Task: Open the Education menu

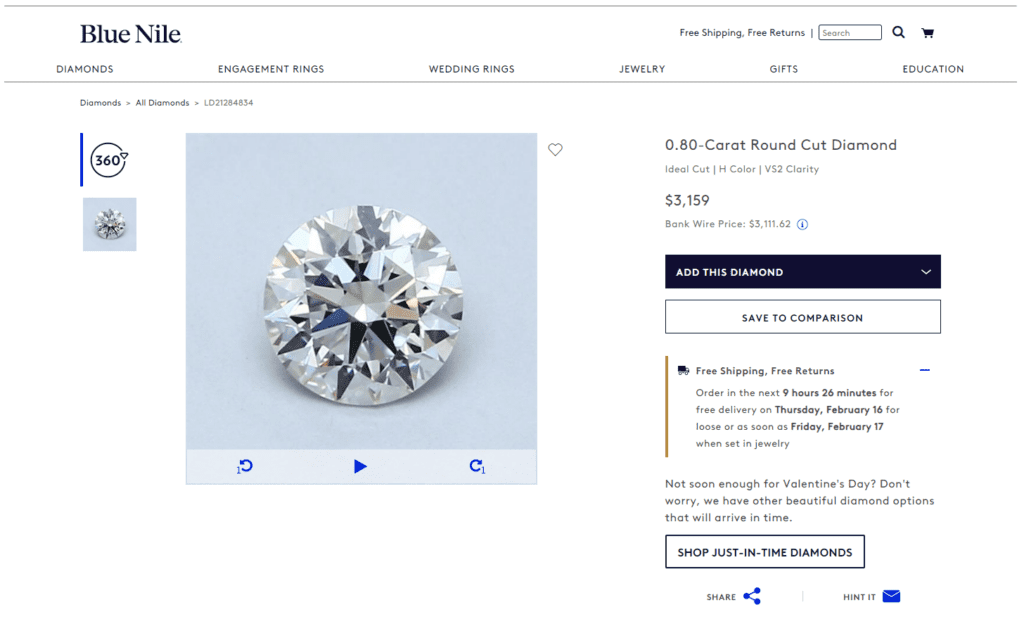Action: 933,69
